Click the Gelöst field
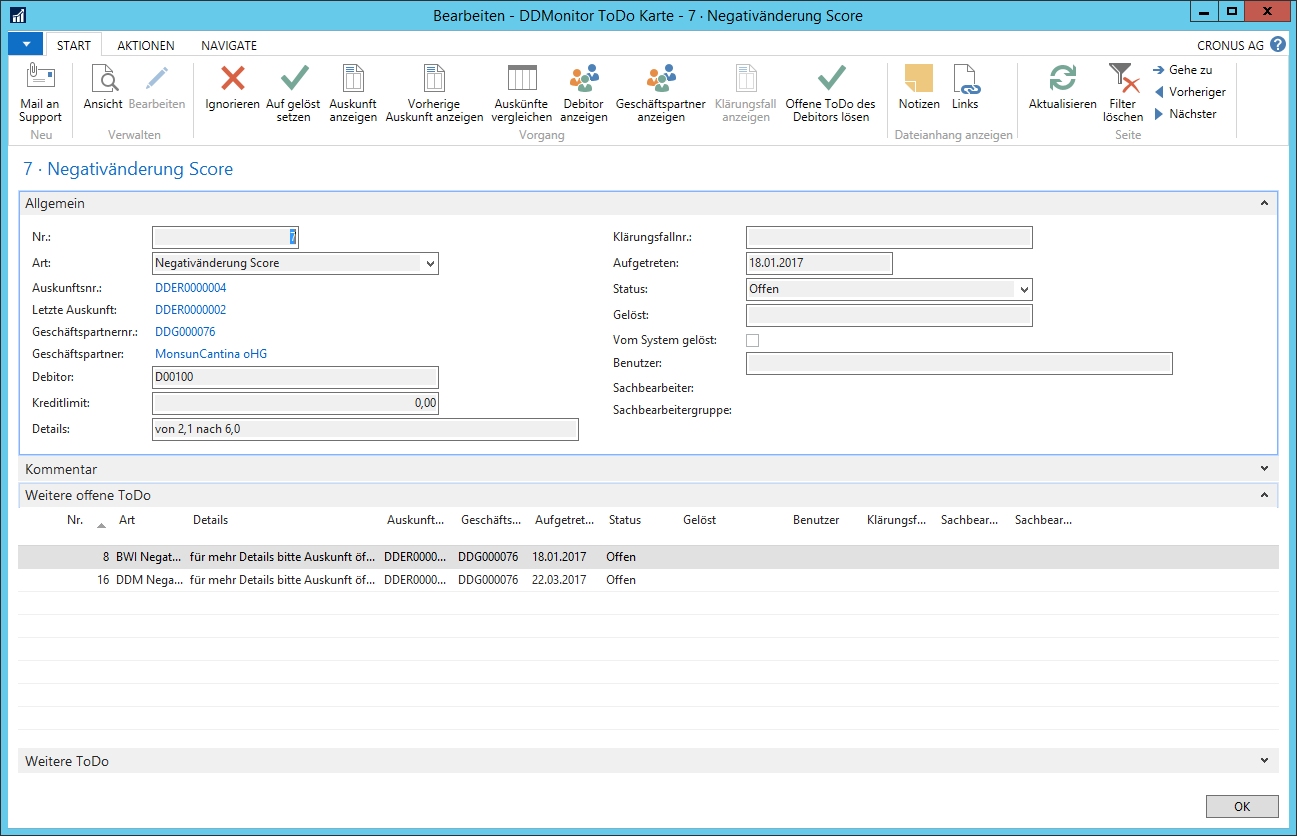1297x836 pixels. [x=889, y=315]
